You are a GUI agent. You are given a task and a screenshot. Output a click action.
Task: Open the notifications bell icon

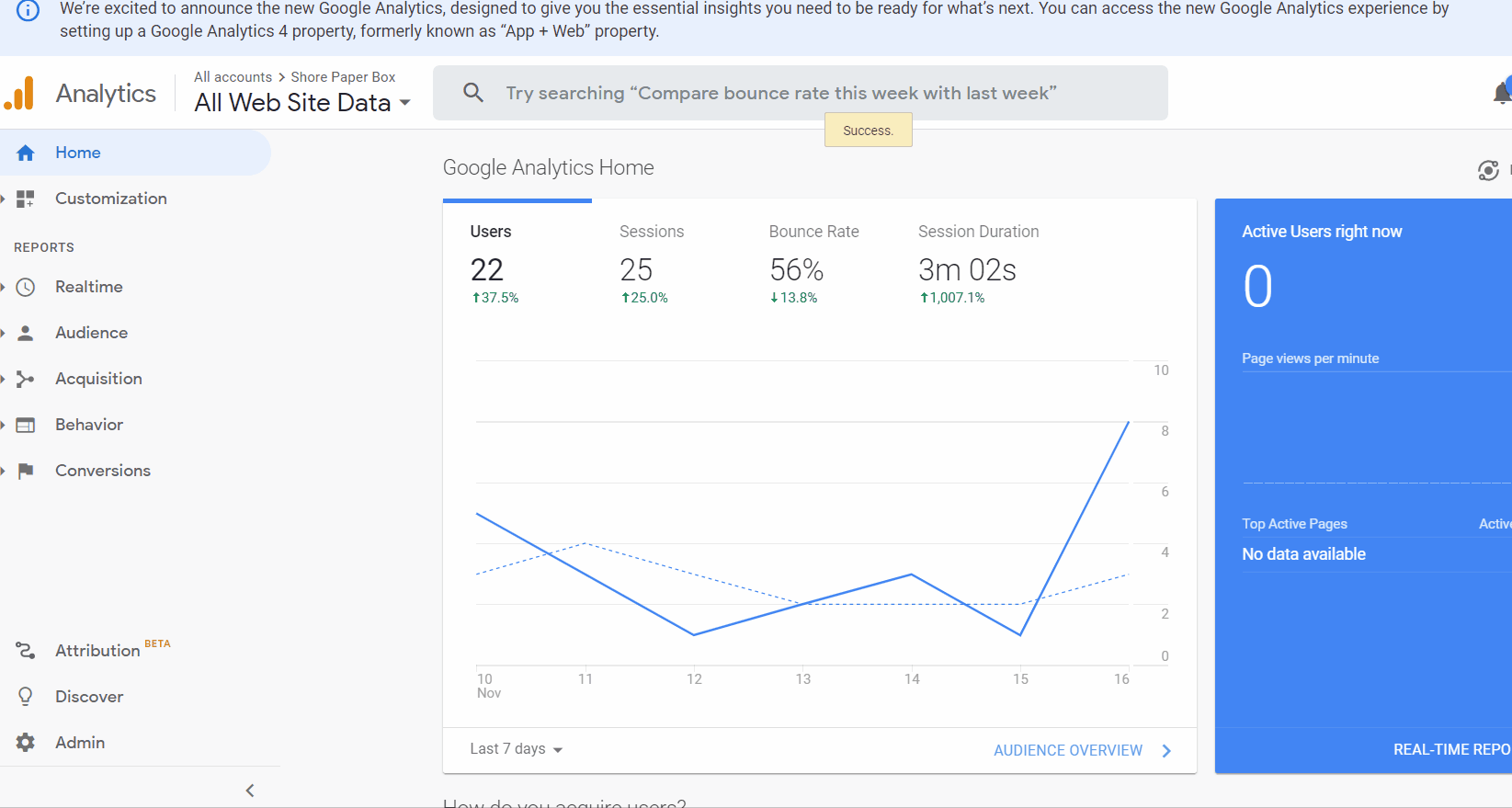[x=1501, y=93]
